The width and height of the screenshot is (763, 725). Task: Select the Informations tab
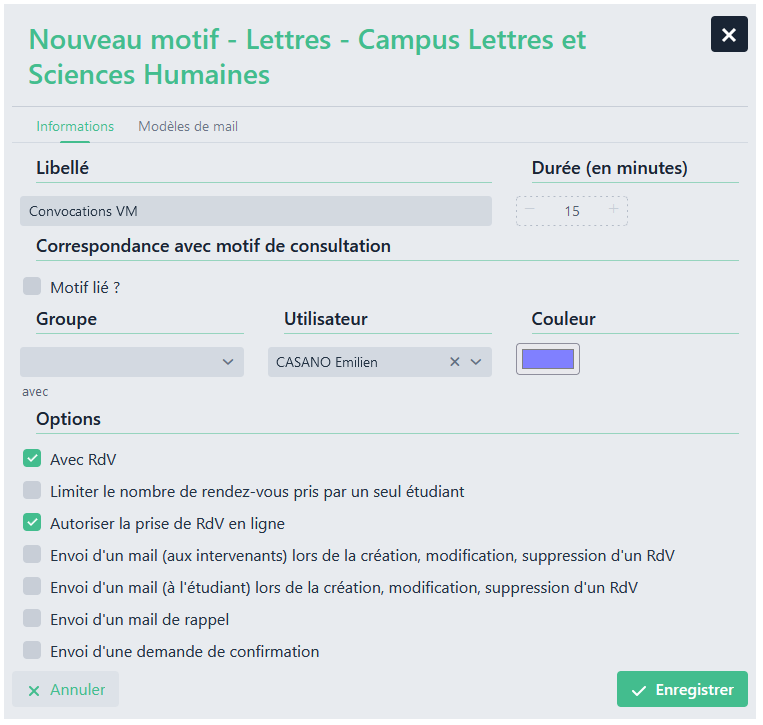point(75,127)
